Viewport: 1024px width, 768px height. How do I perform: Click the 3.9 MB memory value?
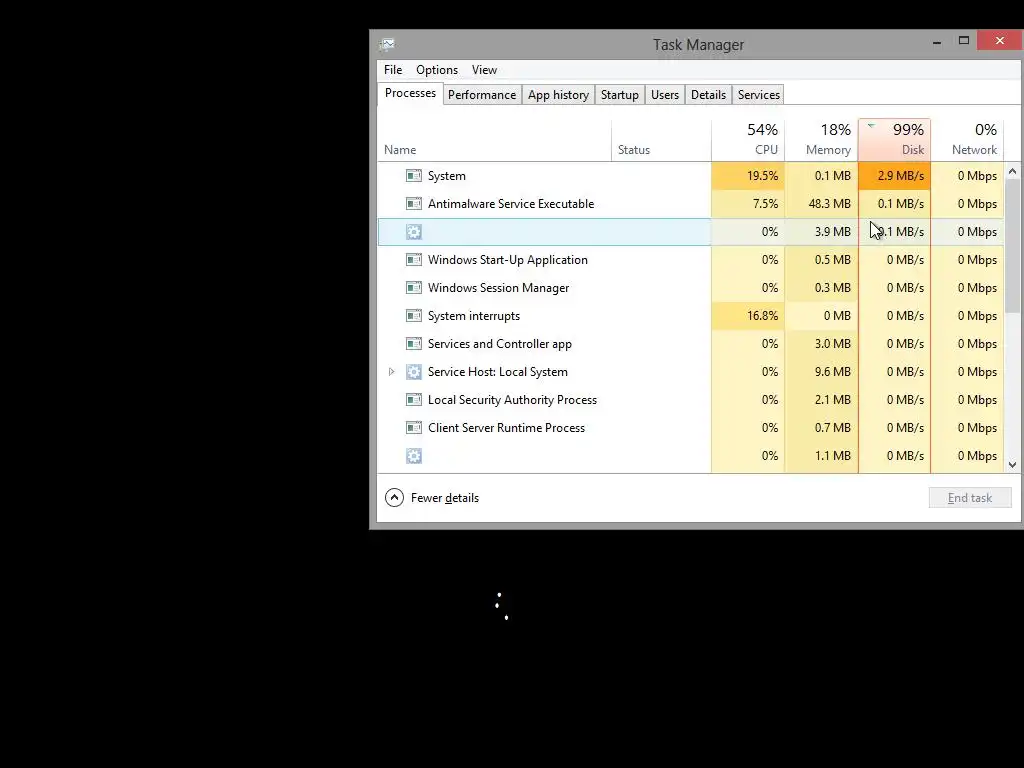tap(833, 232)
